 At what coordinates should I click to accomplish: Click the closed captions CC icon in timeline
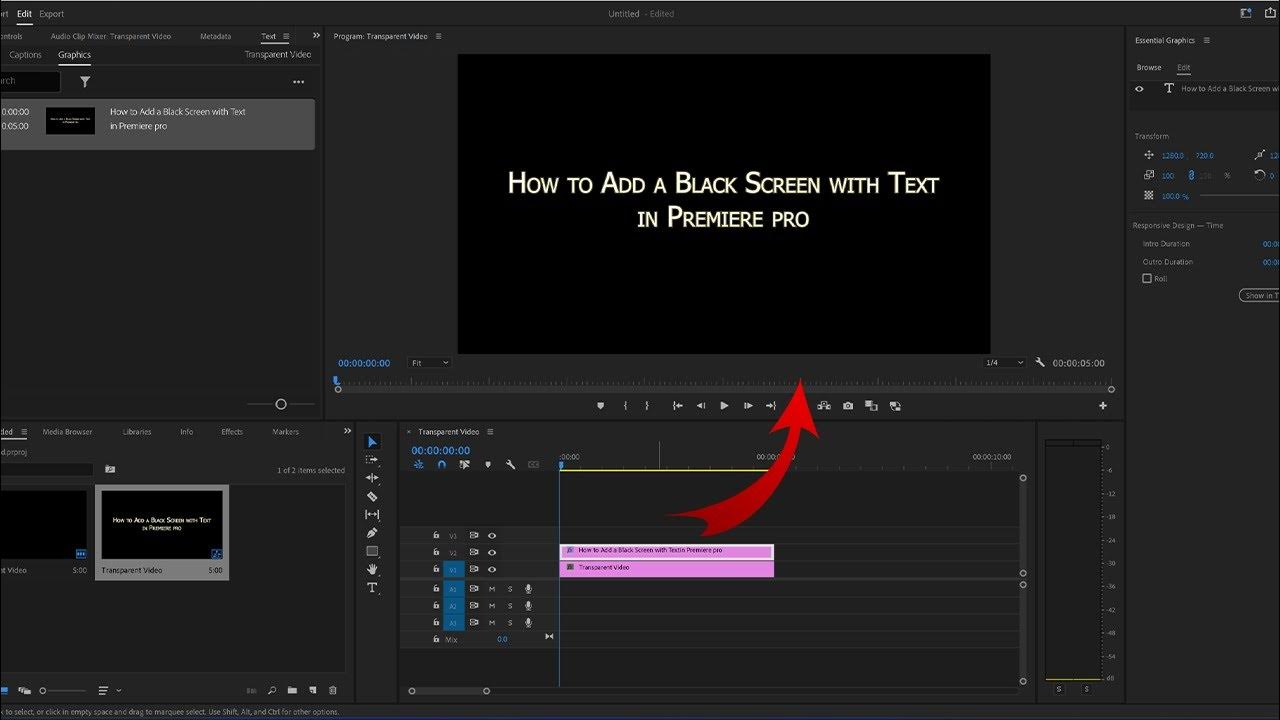pos(534,465)
